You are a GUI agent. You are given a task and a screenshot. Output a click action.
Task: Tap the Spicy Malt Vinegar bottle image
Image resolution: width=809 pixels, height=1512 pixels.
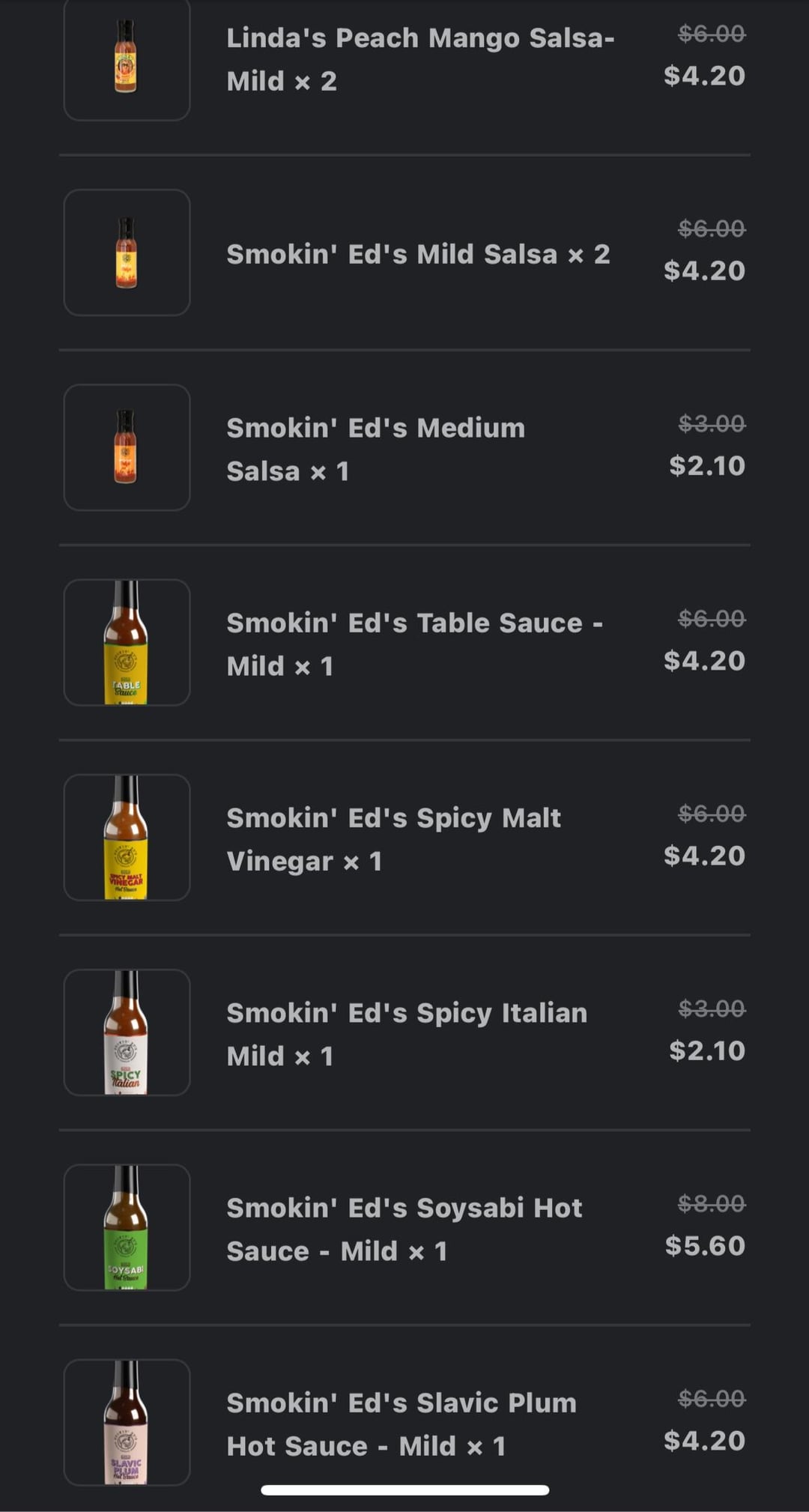[127, 837]
